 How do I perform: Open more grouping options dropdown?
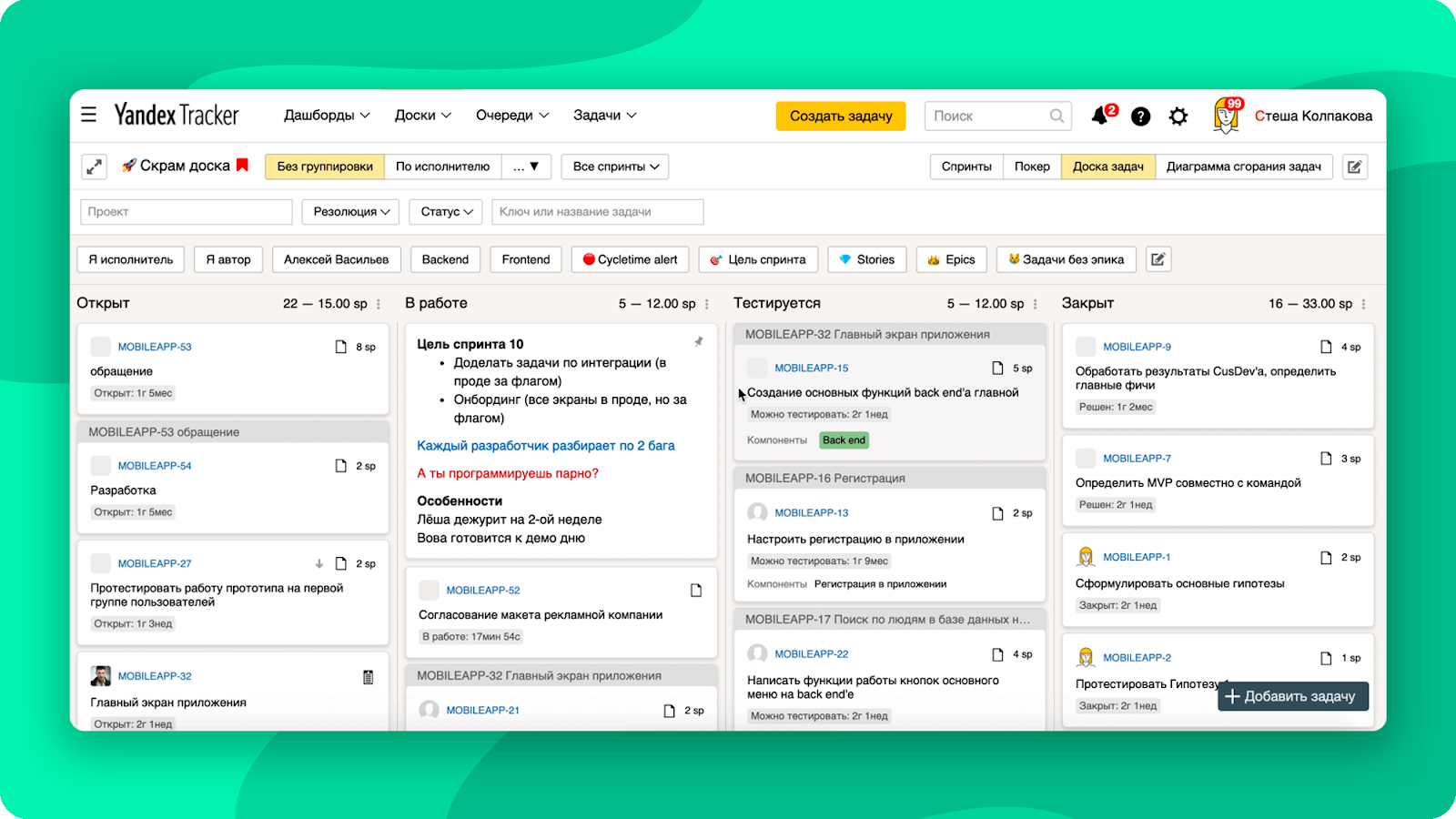(x=526, y=167)
